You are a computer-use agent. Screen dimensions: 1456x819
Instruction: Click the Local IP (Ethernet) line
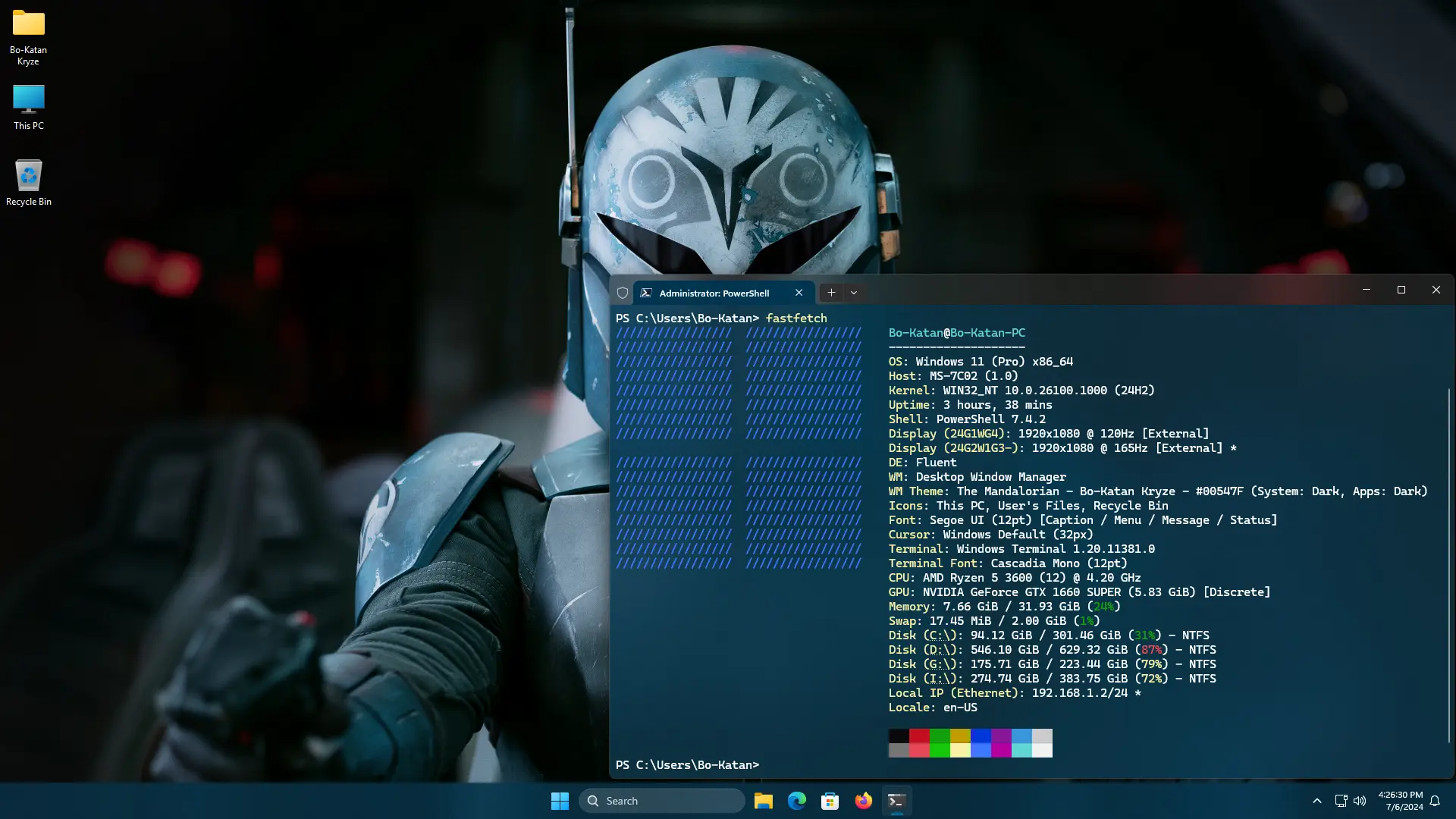point(1015,693)
